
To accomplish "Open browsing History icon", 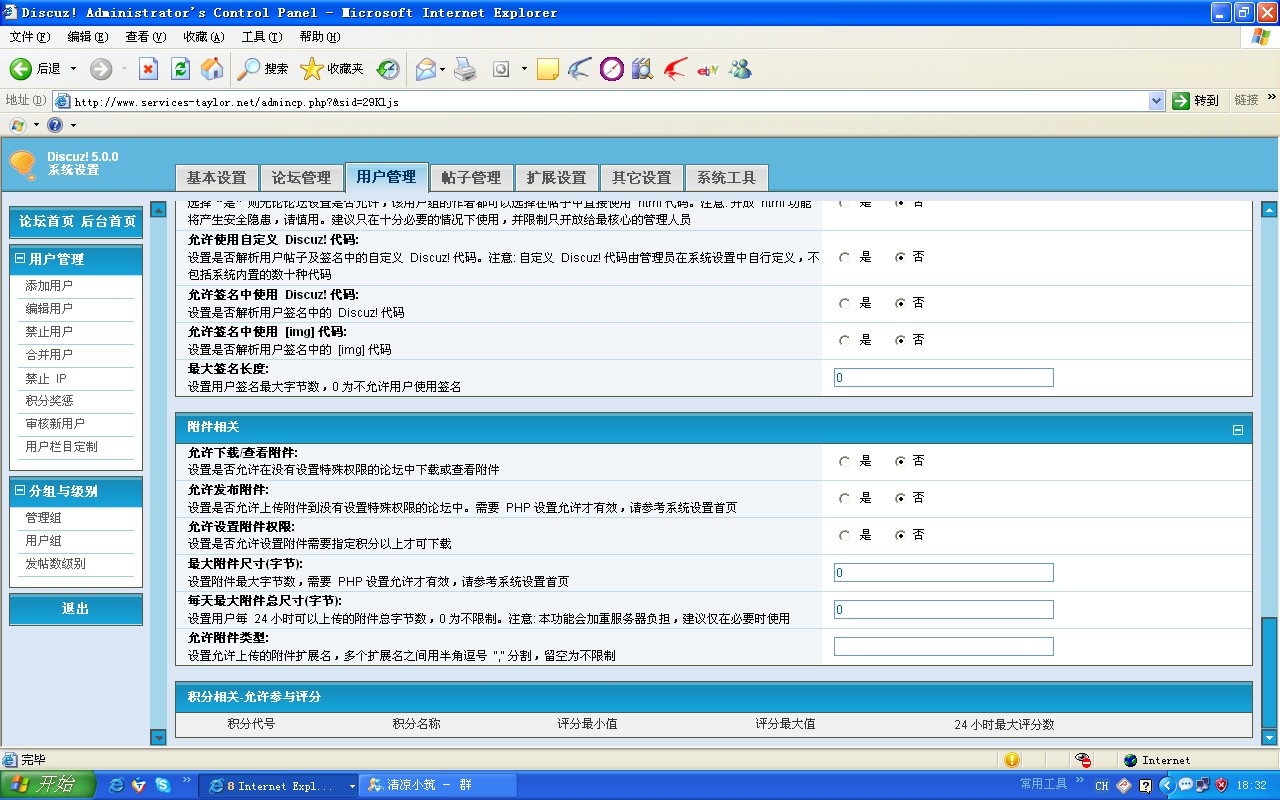I will pos(388,69).
